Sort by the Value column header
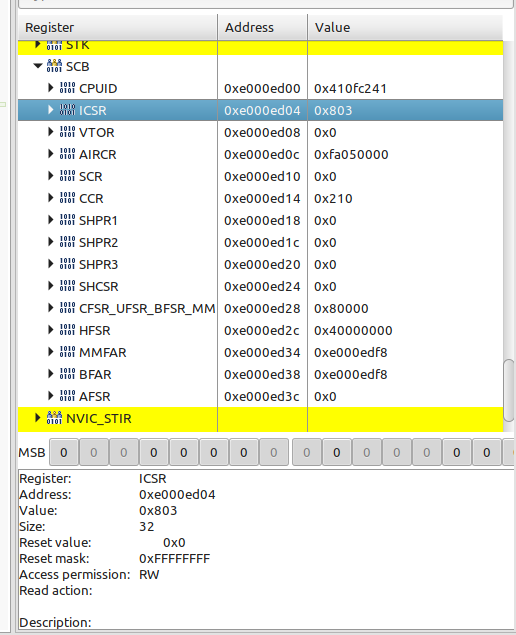Viewport: 516px width, 635px height. [x=405, y=27]
